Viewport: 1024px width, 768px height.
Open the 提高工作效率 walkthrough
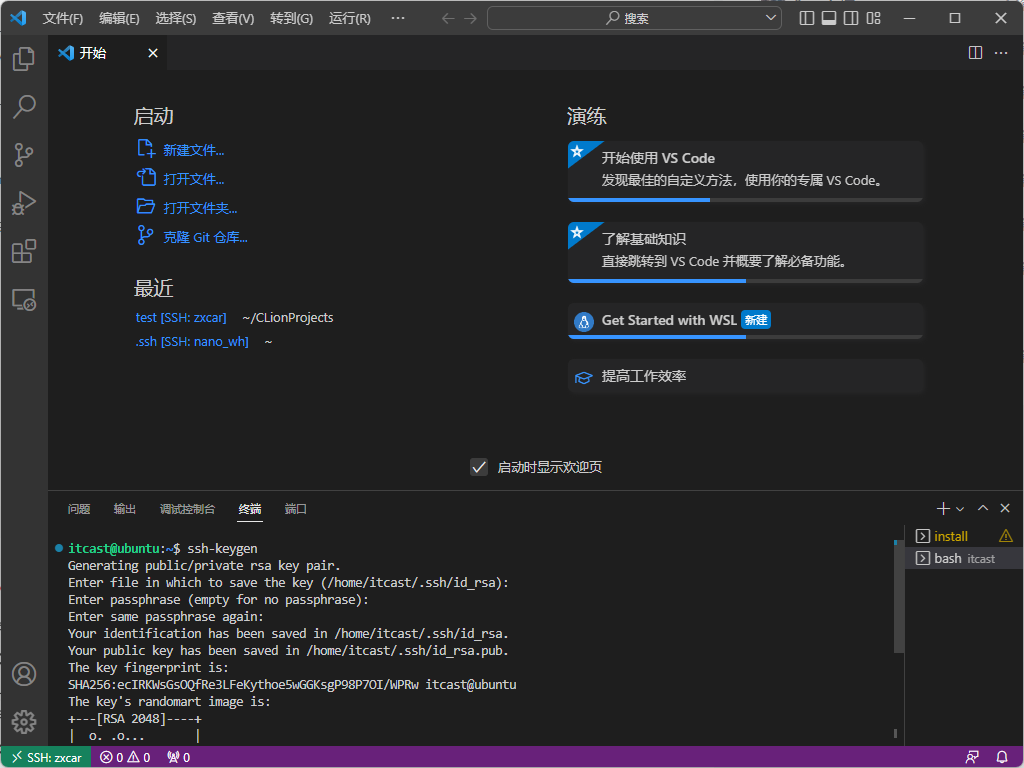point(745,376)
